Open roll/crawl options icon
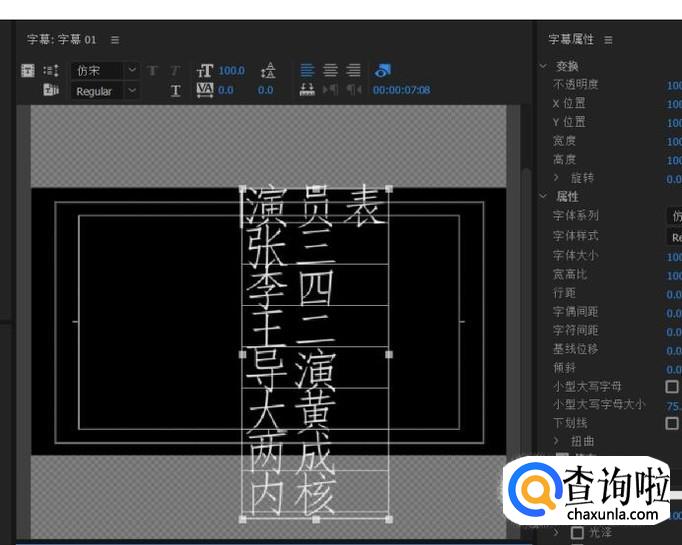The width and height of the screenshot is (682, 545). point(51,70)
